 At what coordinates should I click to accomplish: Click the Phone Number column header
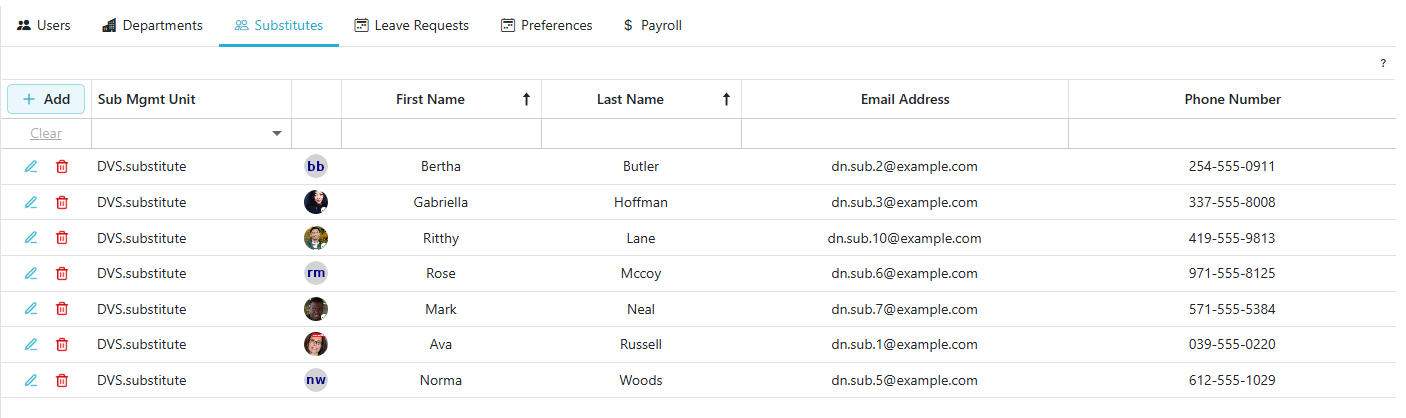(x=1232, y=100)
